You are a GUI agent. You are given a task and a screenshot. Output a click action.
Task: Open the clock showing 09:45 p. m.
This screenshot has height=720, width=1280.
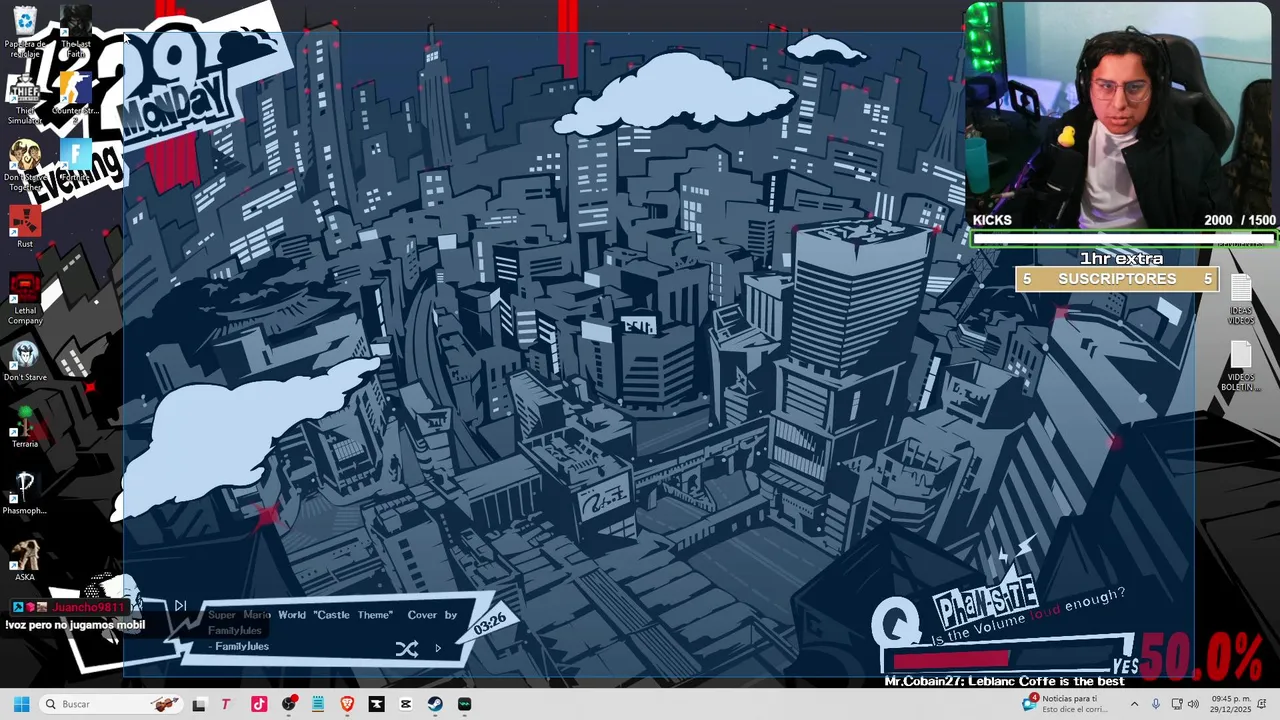coord(1228,704)
